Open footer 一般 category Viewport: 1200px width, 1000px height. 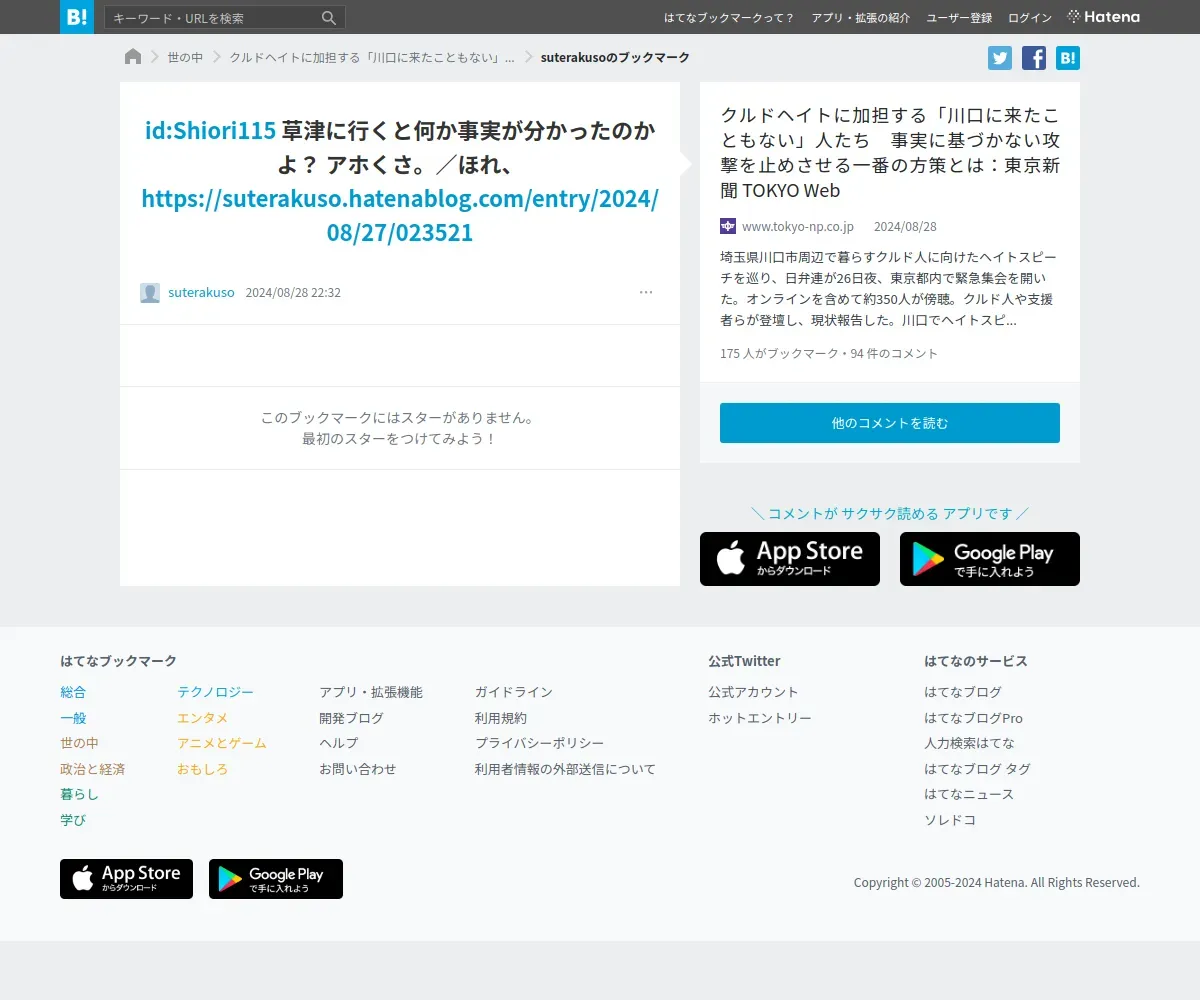73,718
